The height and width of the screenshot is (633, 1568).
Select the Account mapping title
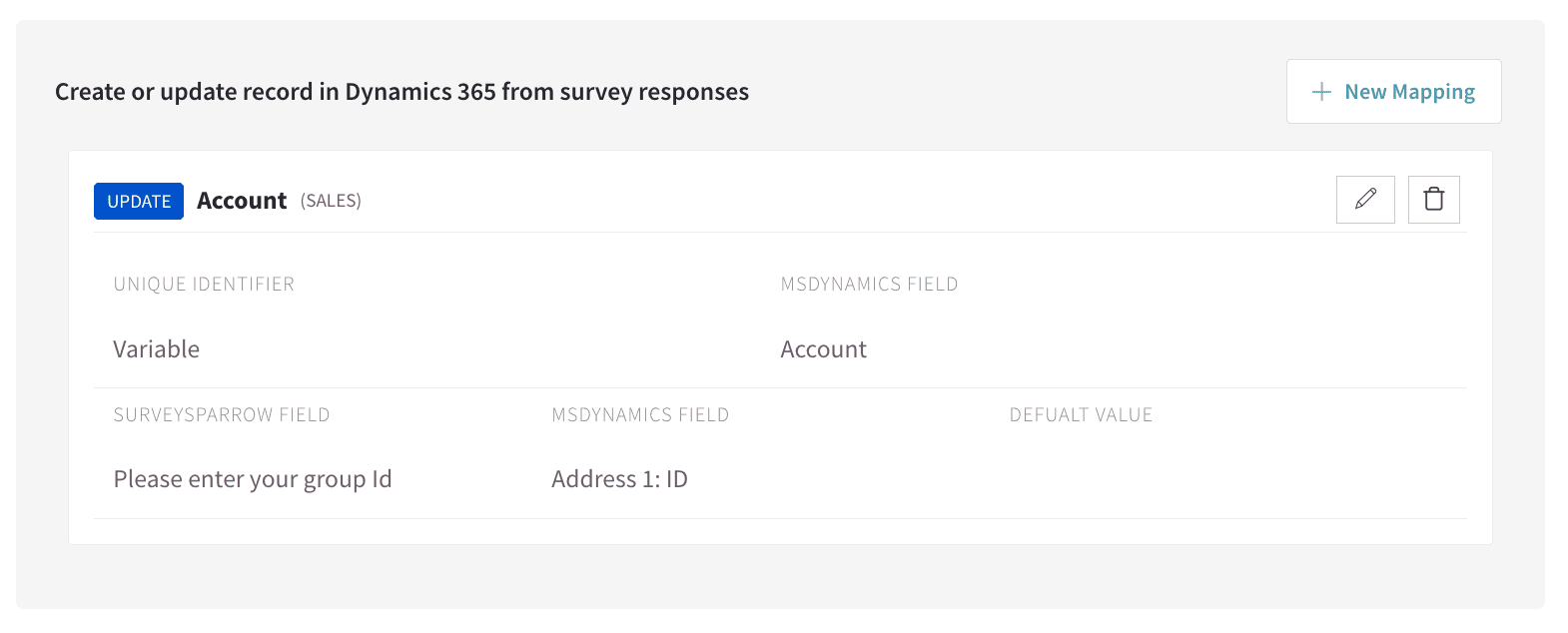[242, 201]
